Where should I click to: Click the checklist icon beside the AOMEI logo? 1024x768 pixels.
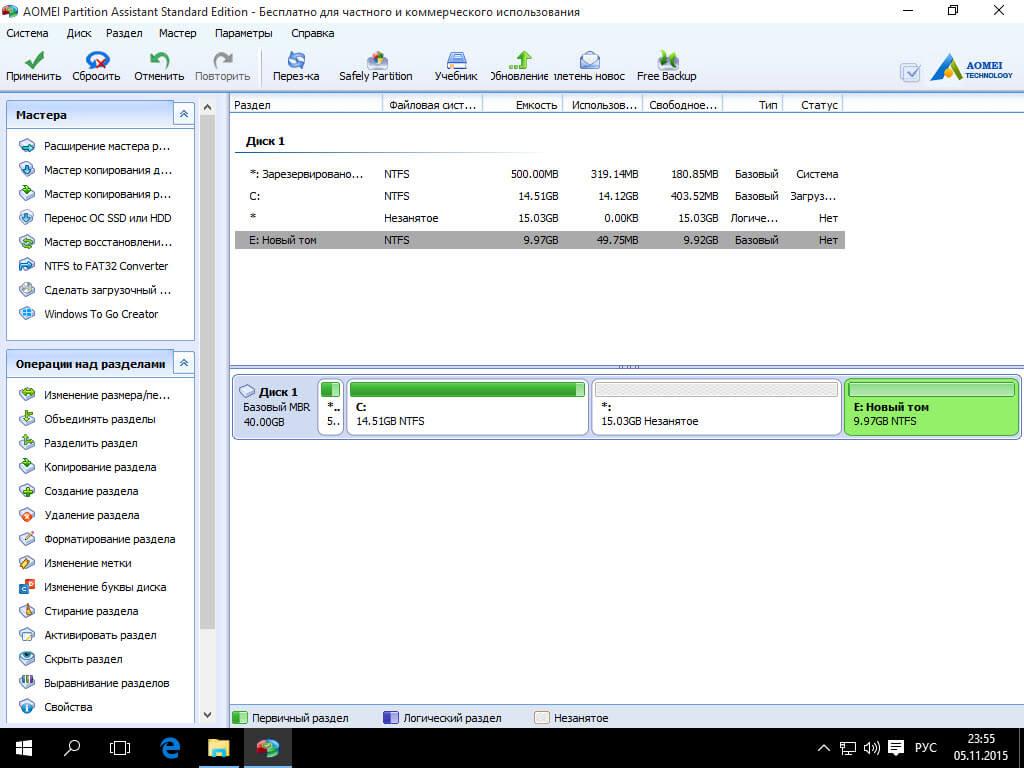pyautogui.click(x=910, y=71)
